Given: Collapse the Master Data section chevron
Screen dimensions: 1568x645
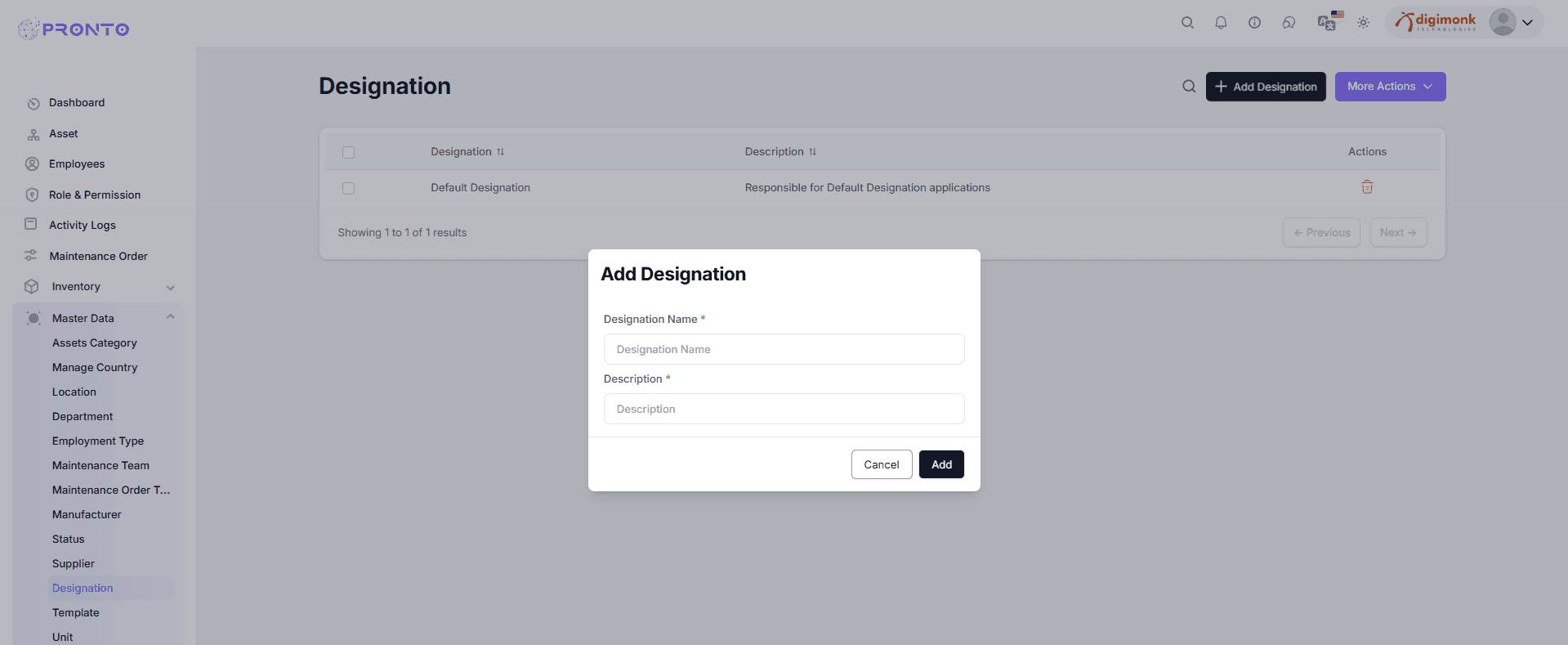Looking at the screenshot, I should click(171, 317).
